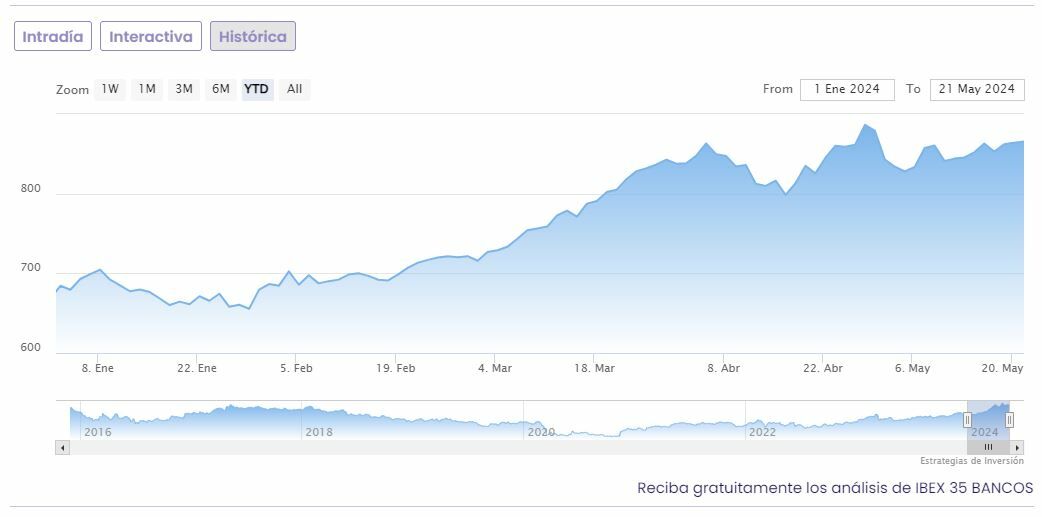Viewport: 1042px width, 517px height.
Task: Switch to the Intradía tab
Action: pos(53,37)
